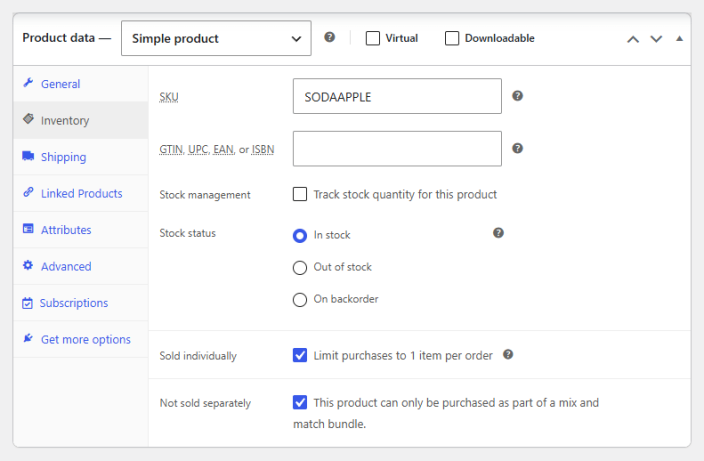Go to the Attributes tab
This screenshot has height=461, width=704.
(81, 230)
